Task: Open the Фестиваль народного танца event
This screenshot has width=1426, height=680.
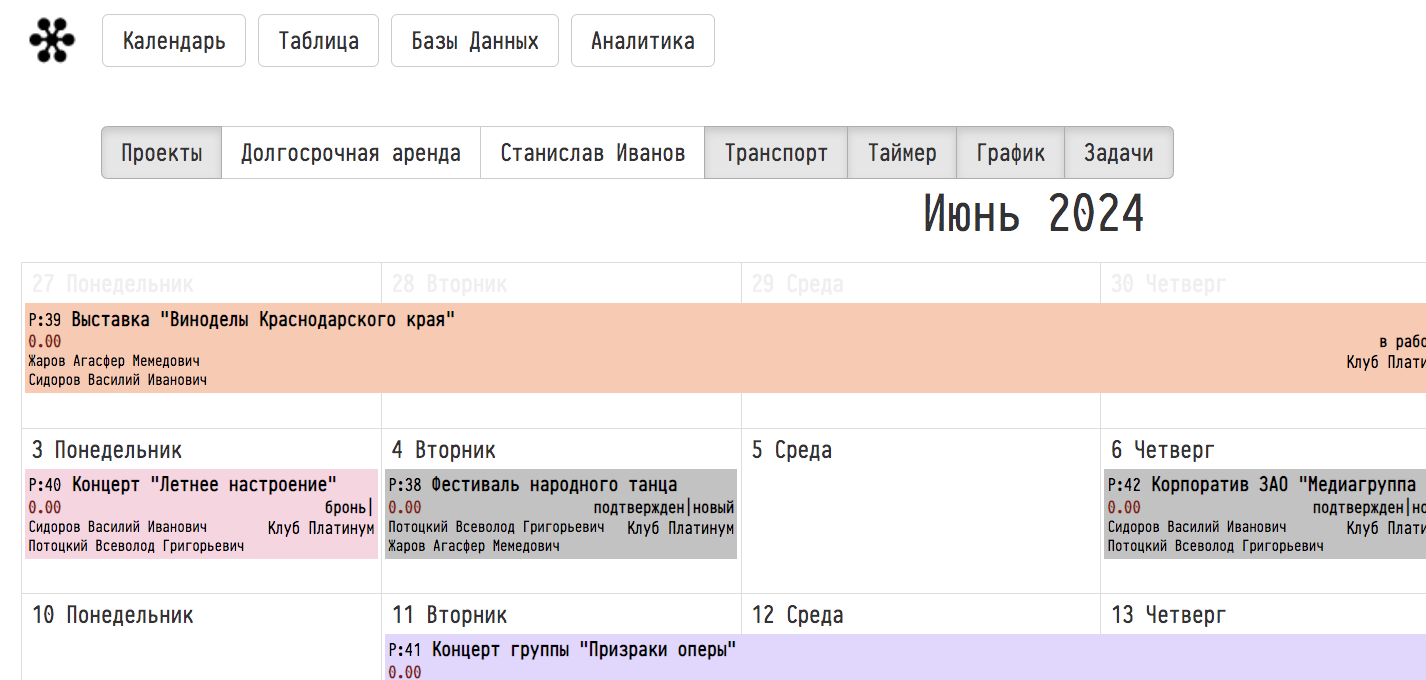Action: pos(554,485)
